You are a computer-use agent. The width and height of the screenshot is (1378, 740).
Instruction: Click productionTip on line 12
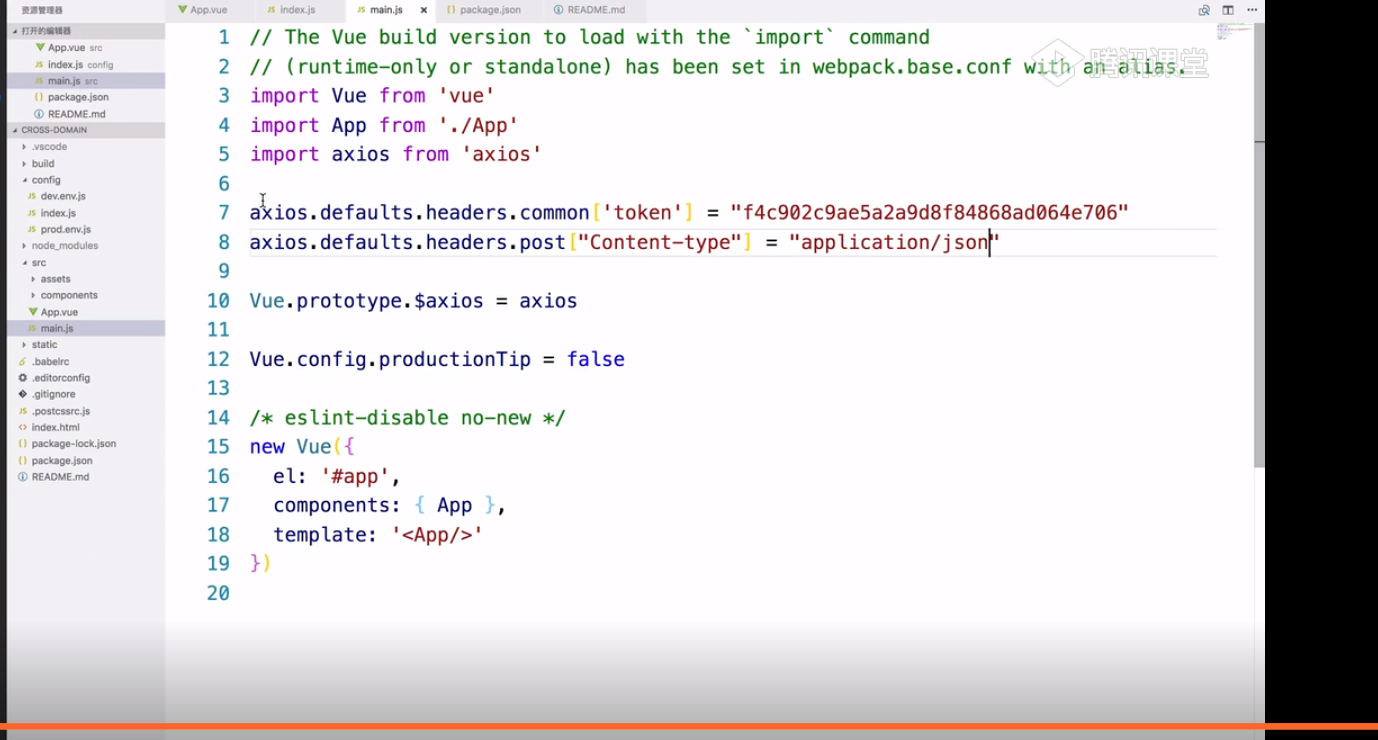455,359
